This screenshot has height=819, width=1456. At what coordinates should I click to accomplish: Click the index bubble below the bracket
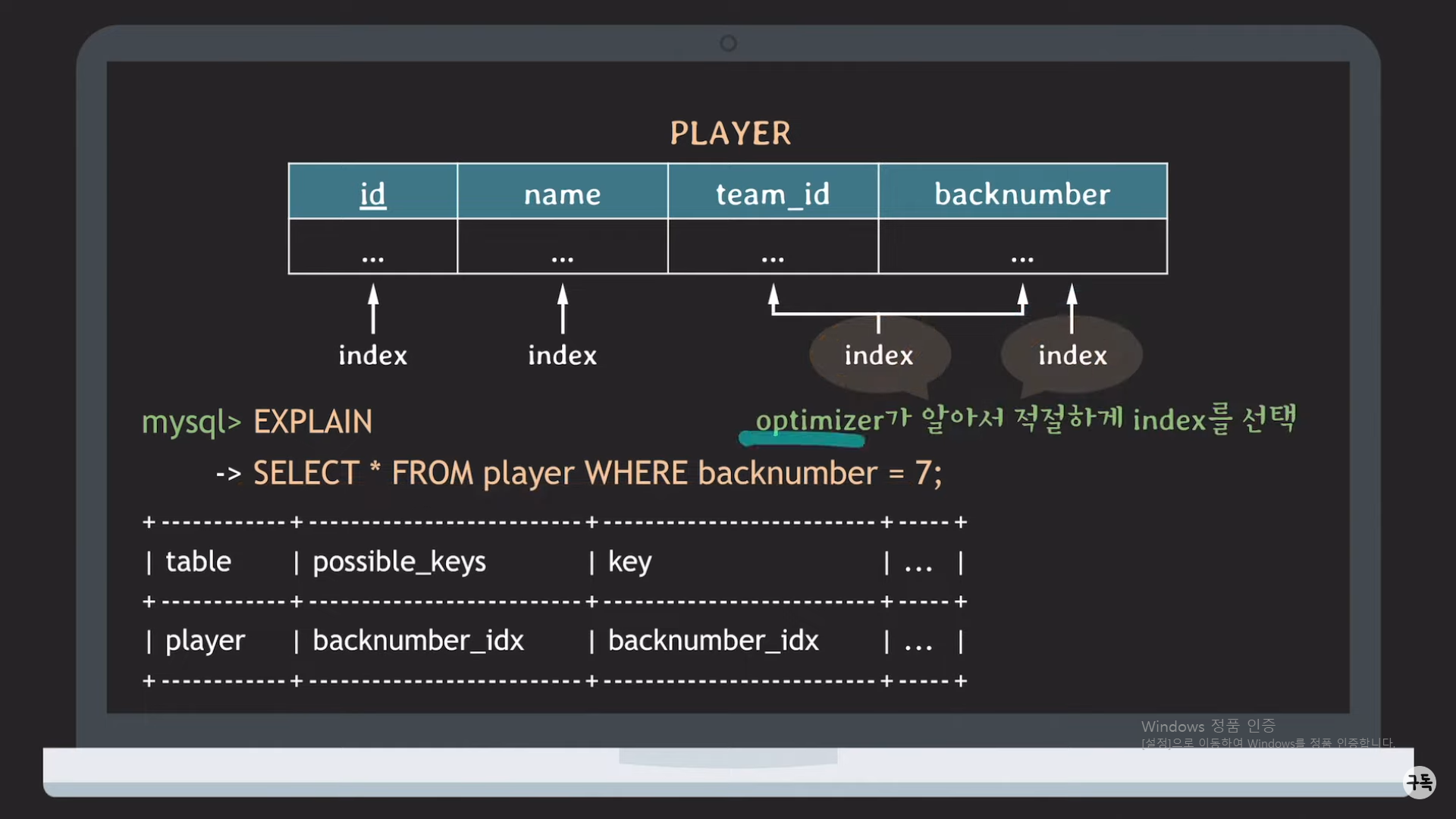click(x=879, y=355)
